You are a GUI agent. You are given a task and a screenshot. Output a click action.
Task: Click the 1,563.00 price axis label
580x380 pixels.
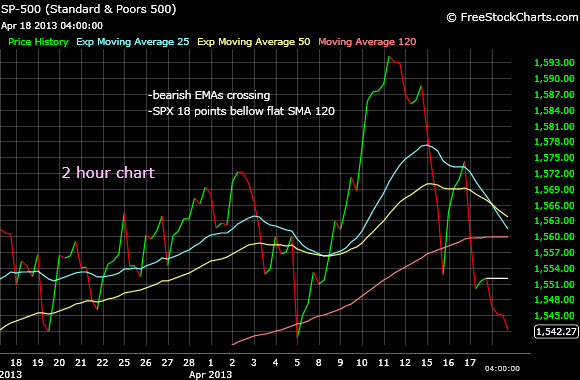(554, 221)
